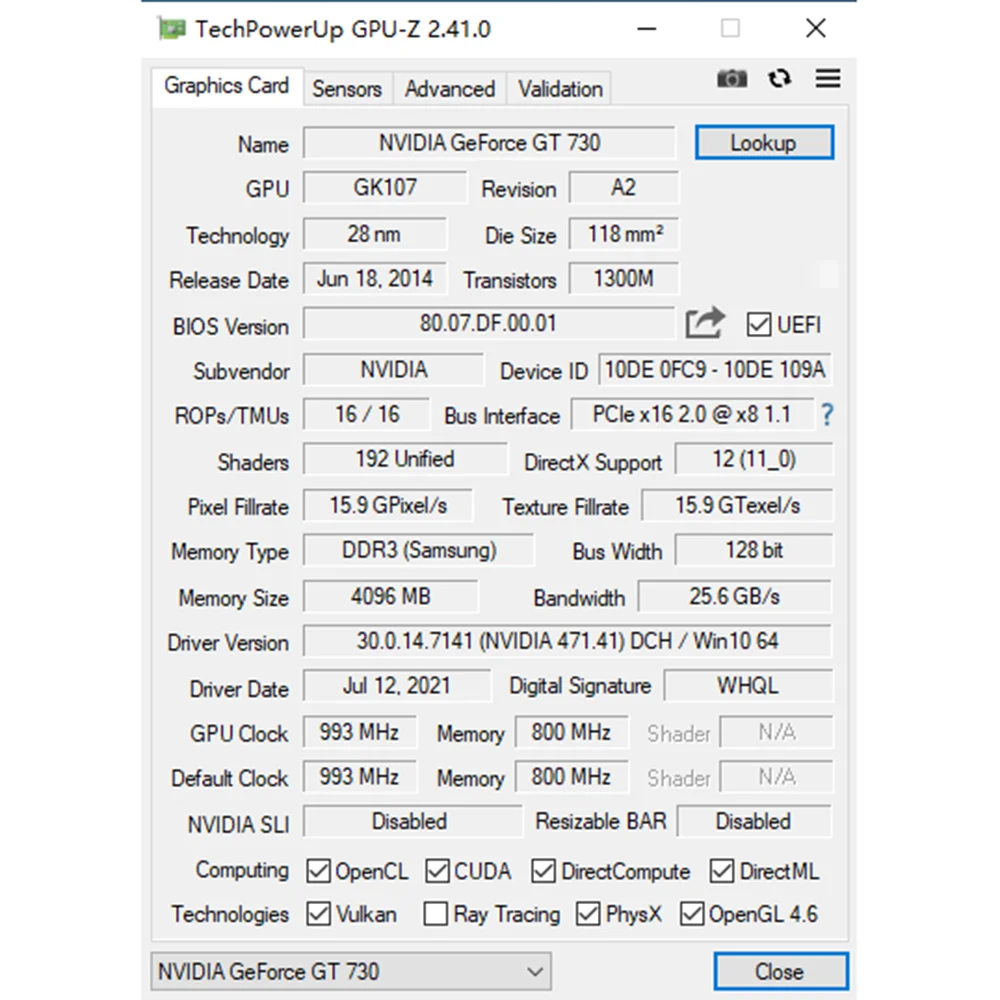Viewport: 1000px width, 1000px height.
Task: Open the hamburger menu icon
Action: [828, 78]
